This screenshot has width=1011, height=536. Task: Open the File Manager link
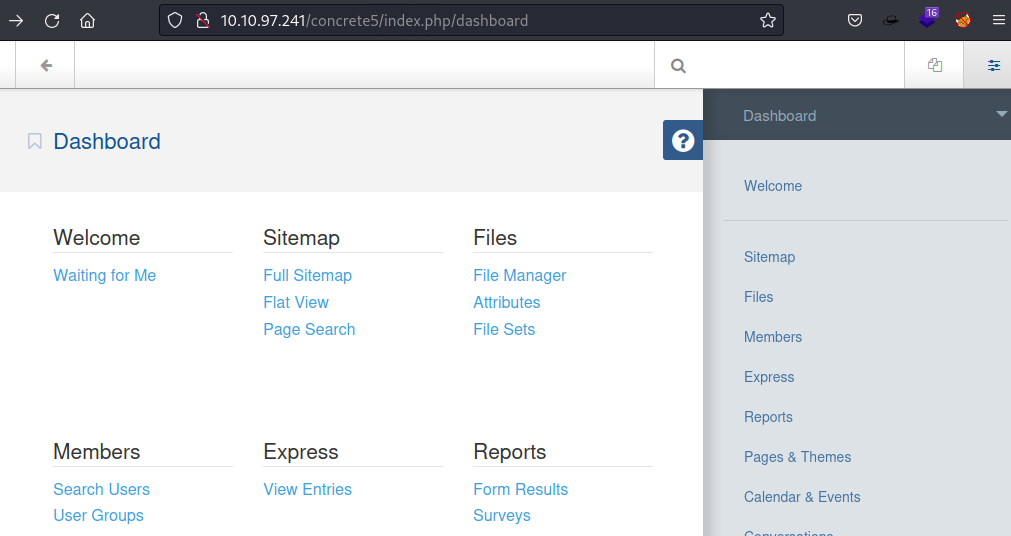click(x=519, y=275)
